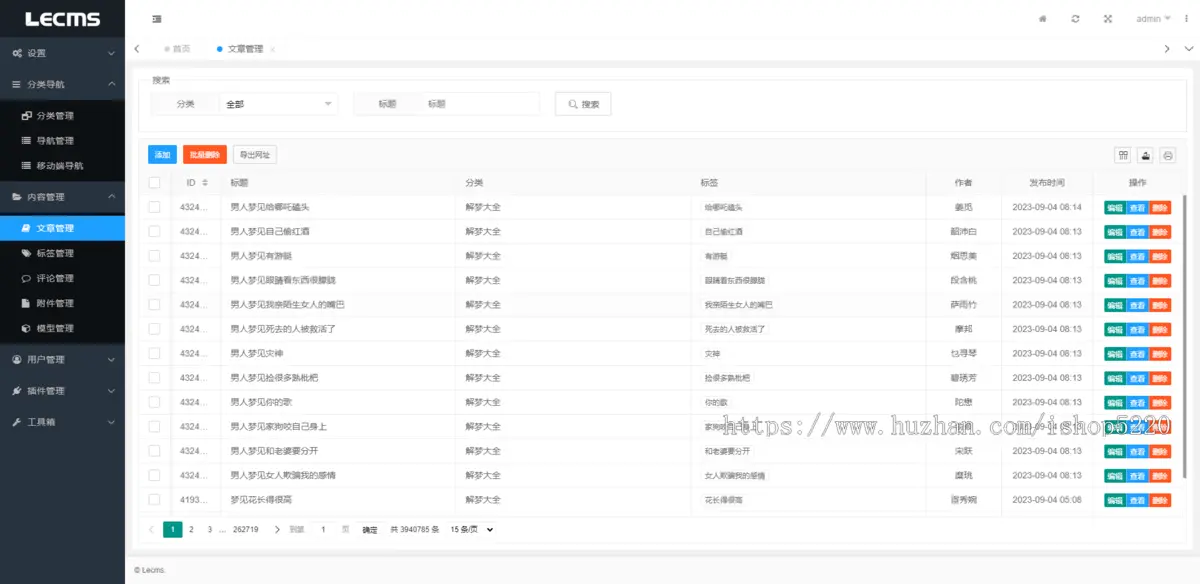Click the refresh icon in top header

(x=1075, y=19)
